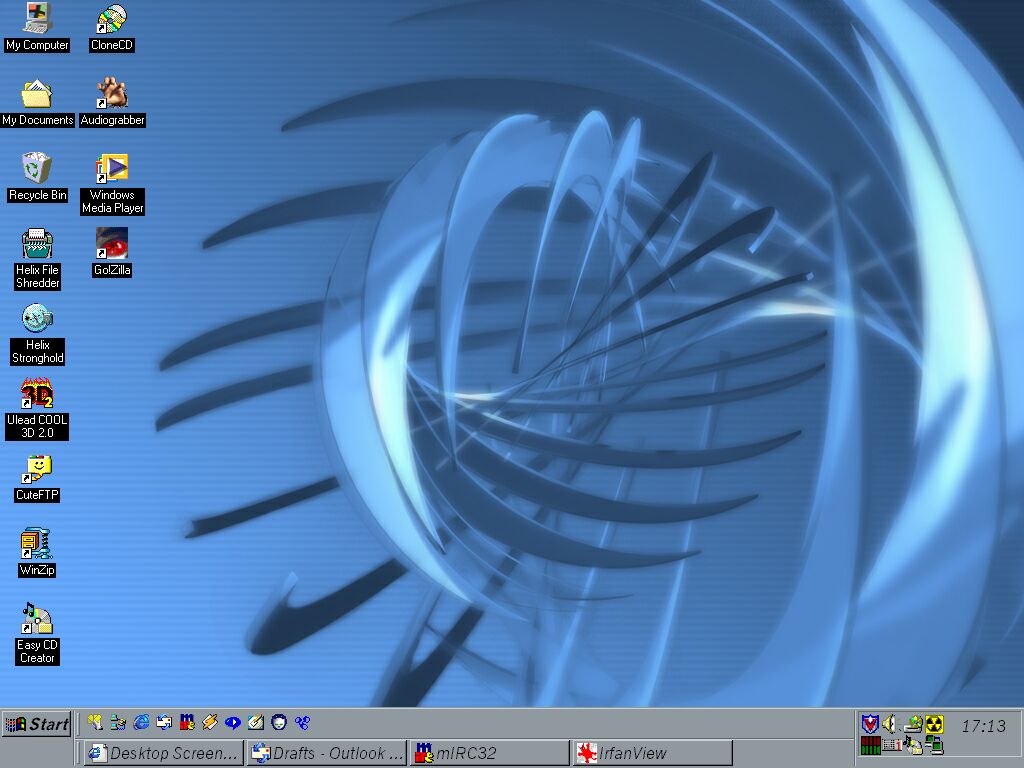1024x768 pixels.
Task: Click the WinZip desktop icon
Action: pos(37,544)
